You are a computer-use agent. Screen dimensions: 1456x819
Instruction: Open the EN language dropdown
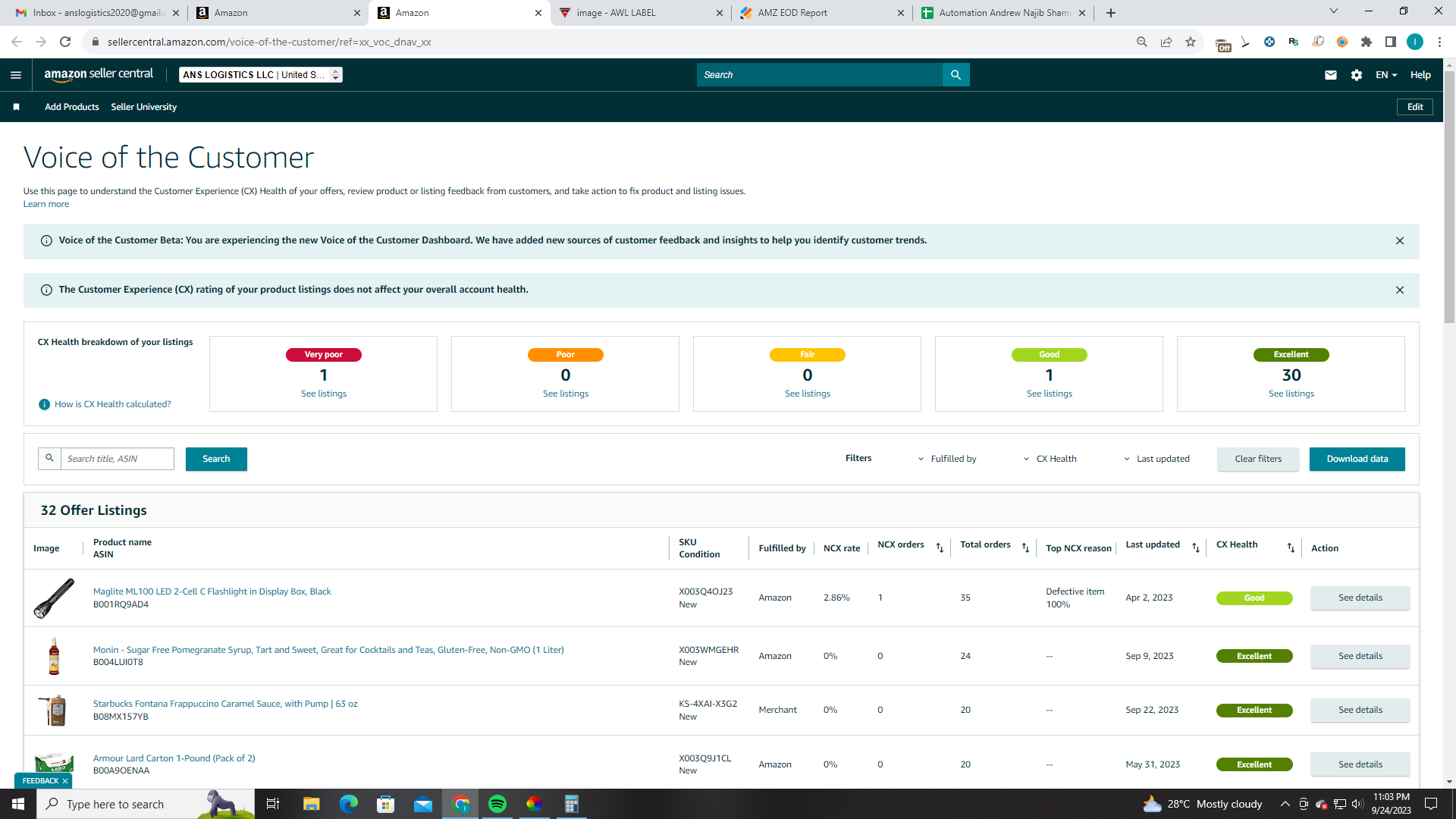coord(1386,75)
